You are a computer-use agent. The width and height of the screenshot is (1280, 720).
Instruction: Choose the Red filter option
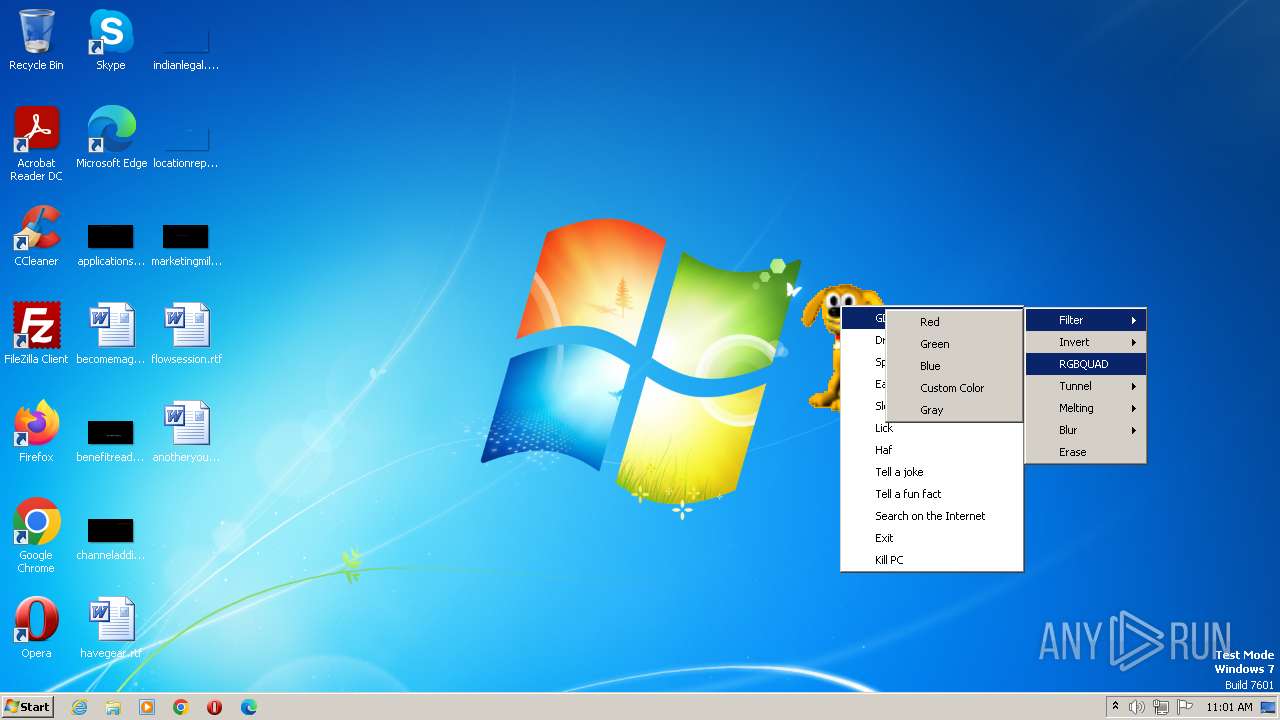coord(954,322)
